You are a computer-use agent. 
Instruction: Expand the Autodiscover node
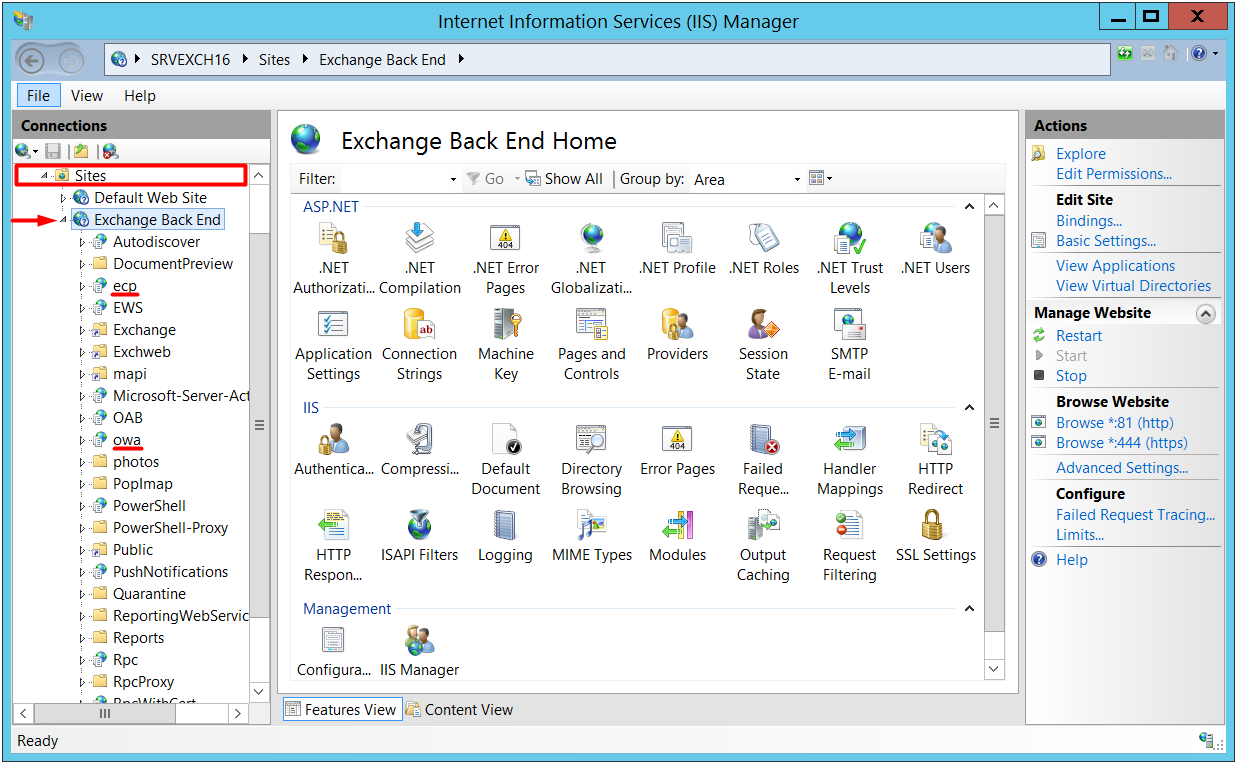coord(82,242)
